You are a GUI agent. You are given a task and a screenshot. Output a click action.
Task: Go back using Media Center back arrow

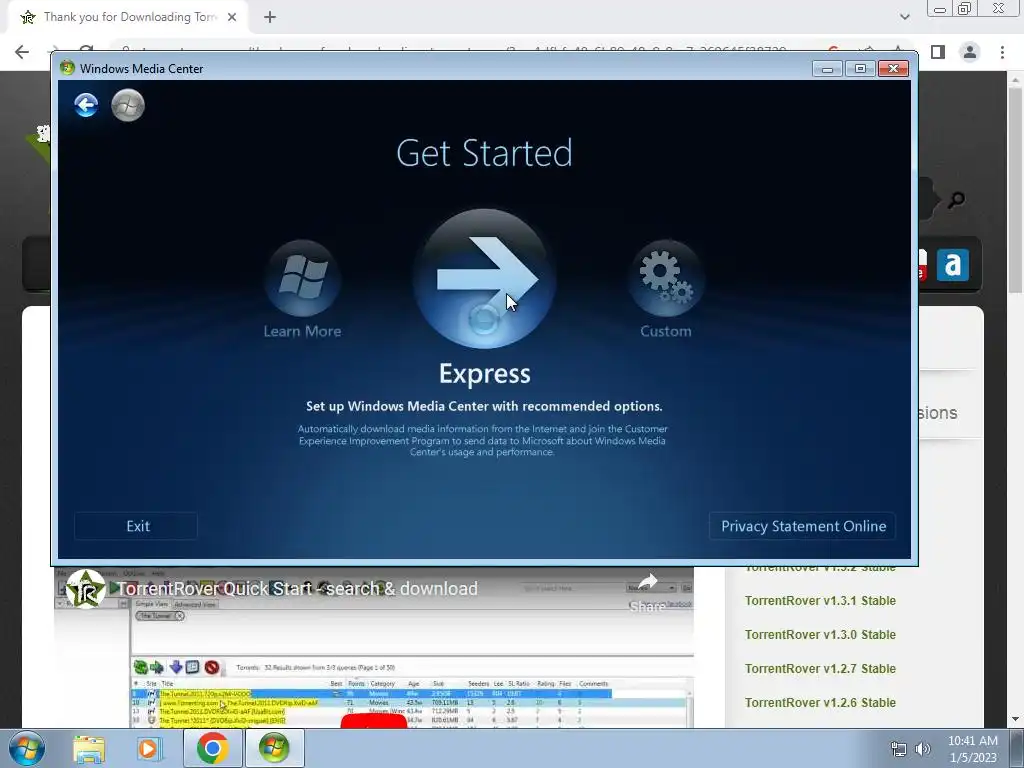click(x=86, y=105)
